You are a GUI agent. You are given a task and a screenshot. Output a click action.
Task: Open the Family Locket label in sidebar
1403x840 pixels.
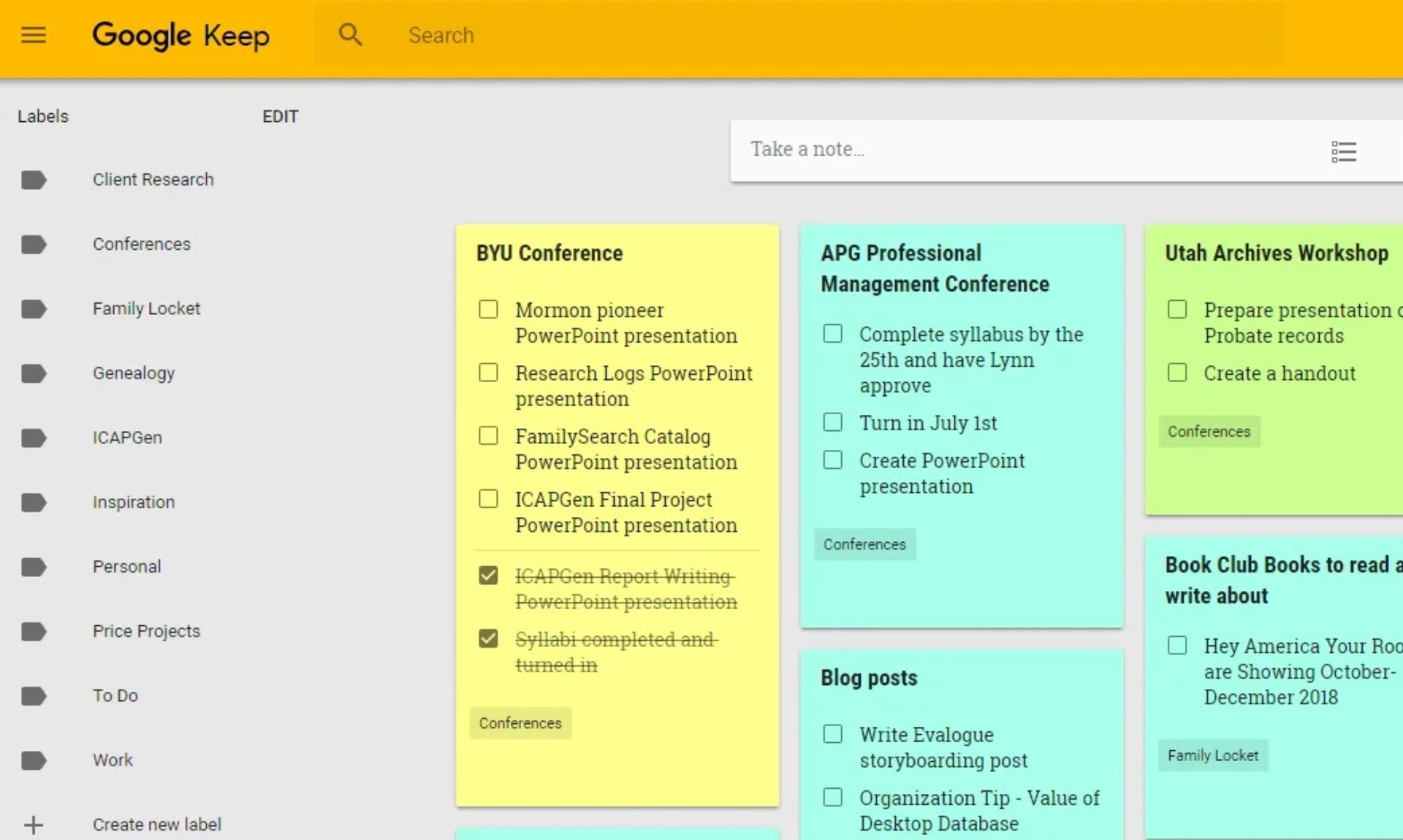coord(146,309)
